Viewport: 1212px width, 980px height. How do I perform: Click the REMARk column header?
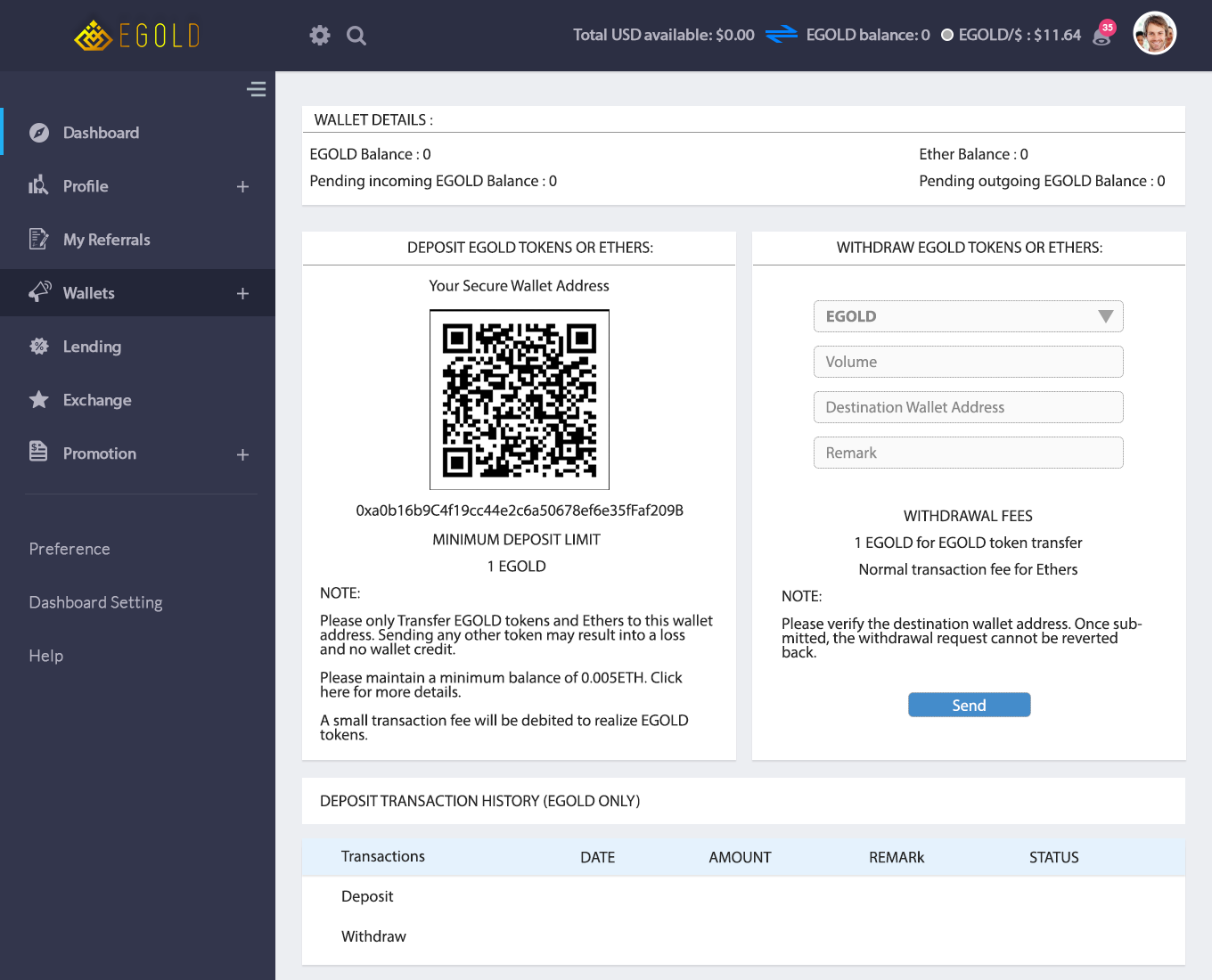897,857
